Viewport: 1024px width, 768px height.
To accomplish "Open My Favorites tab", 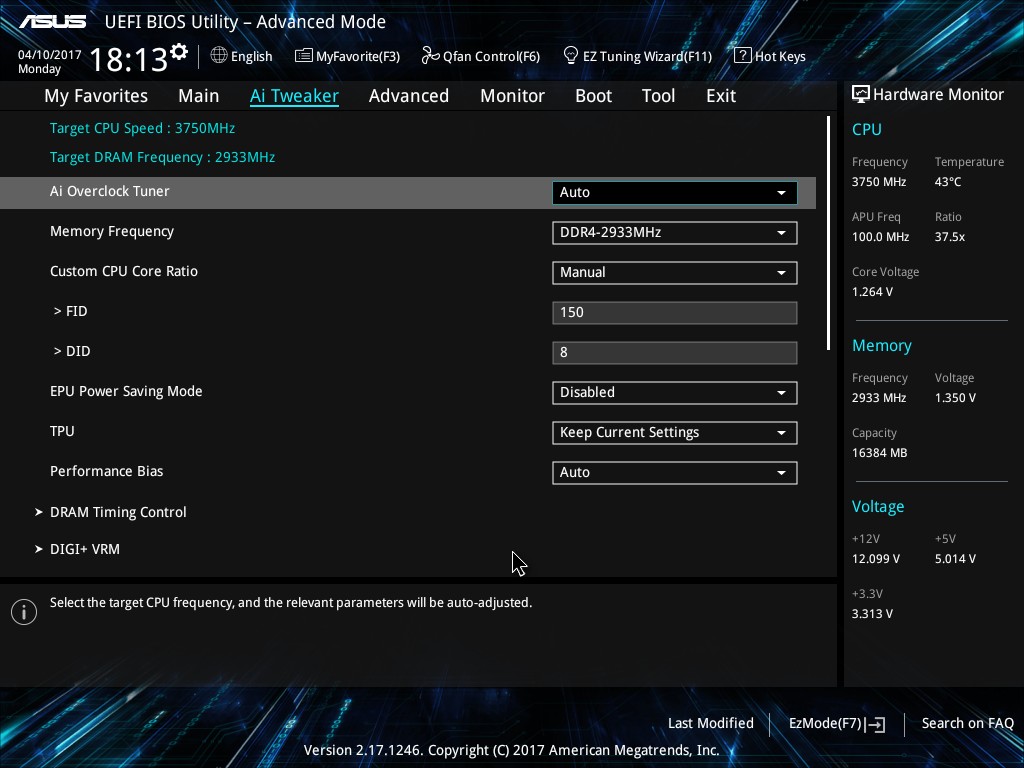I will (x=96, y=95).
